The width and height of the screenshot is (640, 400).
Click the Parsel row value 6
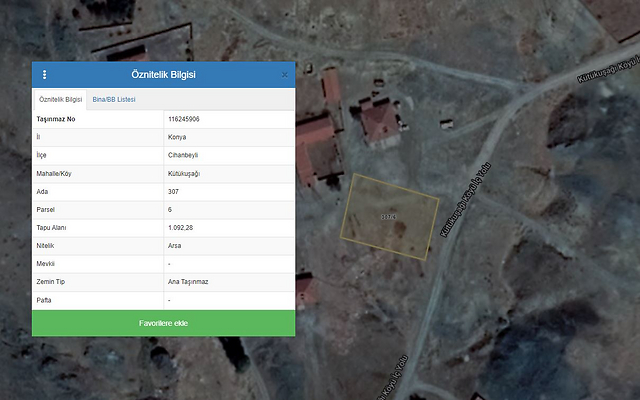pos(170,209)
